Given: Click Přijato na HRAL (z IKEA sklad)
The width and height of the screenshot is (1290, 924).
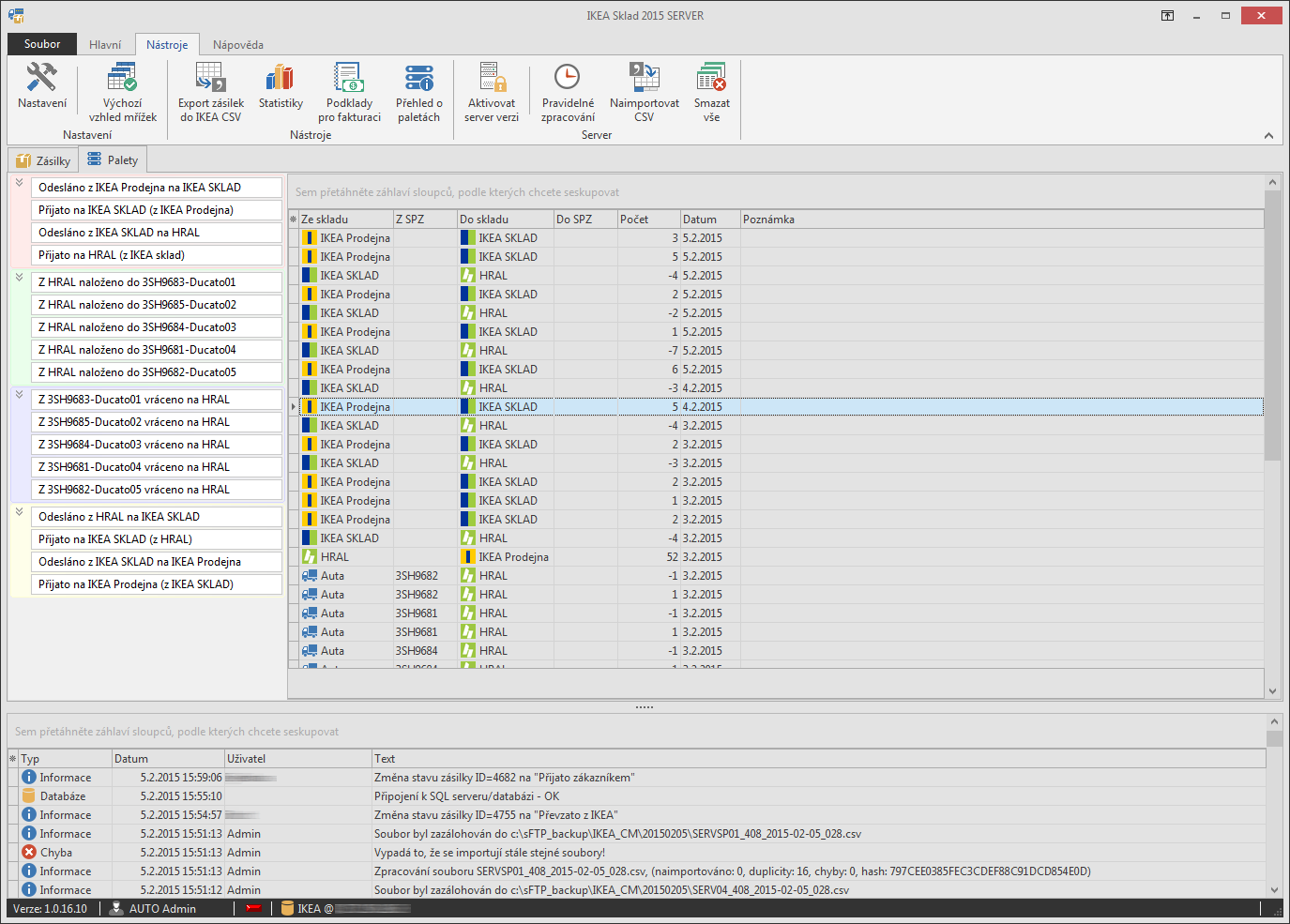Looking at the screenshot, I should click(157, 255).
